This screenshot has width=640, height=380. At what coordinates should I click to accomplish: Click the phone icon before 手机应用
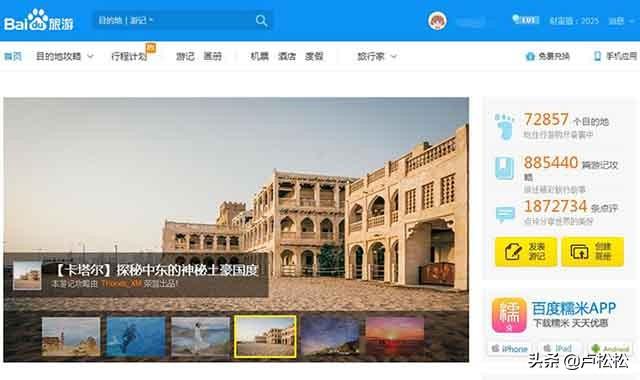[597, 56]
